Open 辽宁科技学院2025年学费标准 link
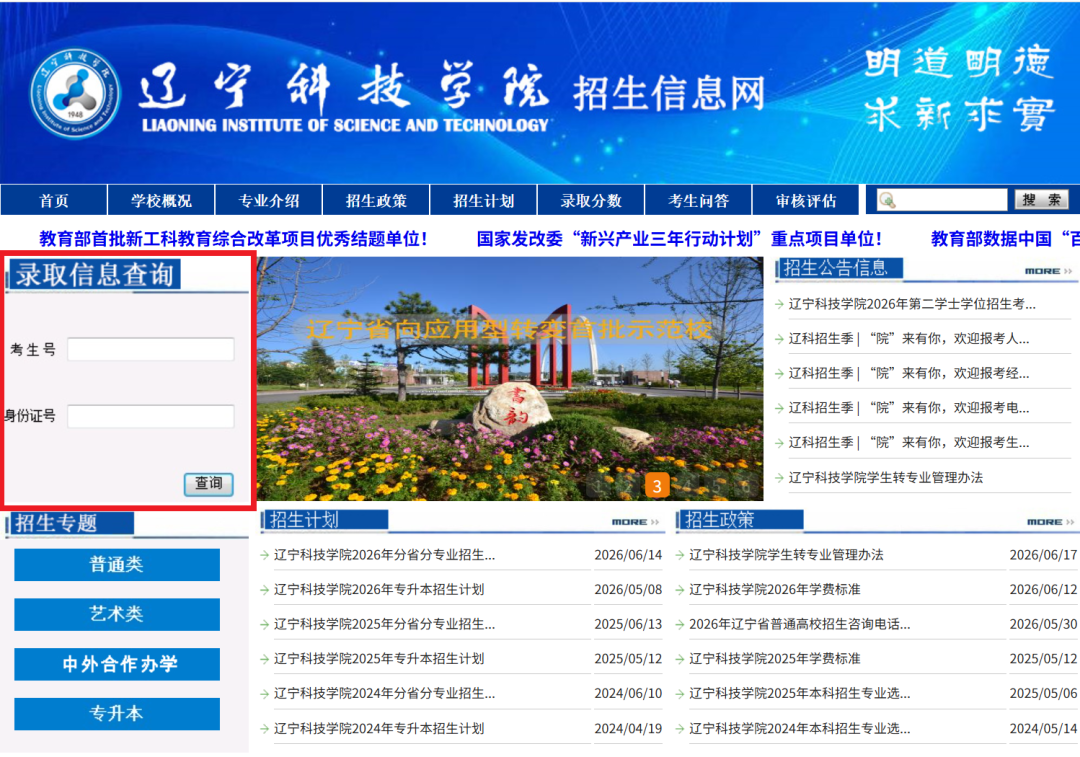This screenshot has width=1080, height=757. pos(775,659)
